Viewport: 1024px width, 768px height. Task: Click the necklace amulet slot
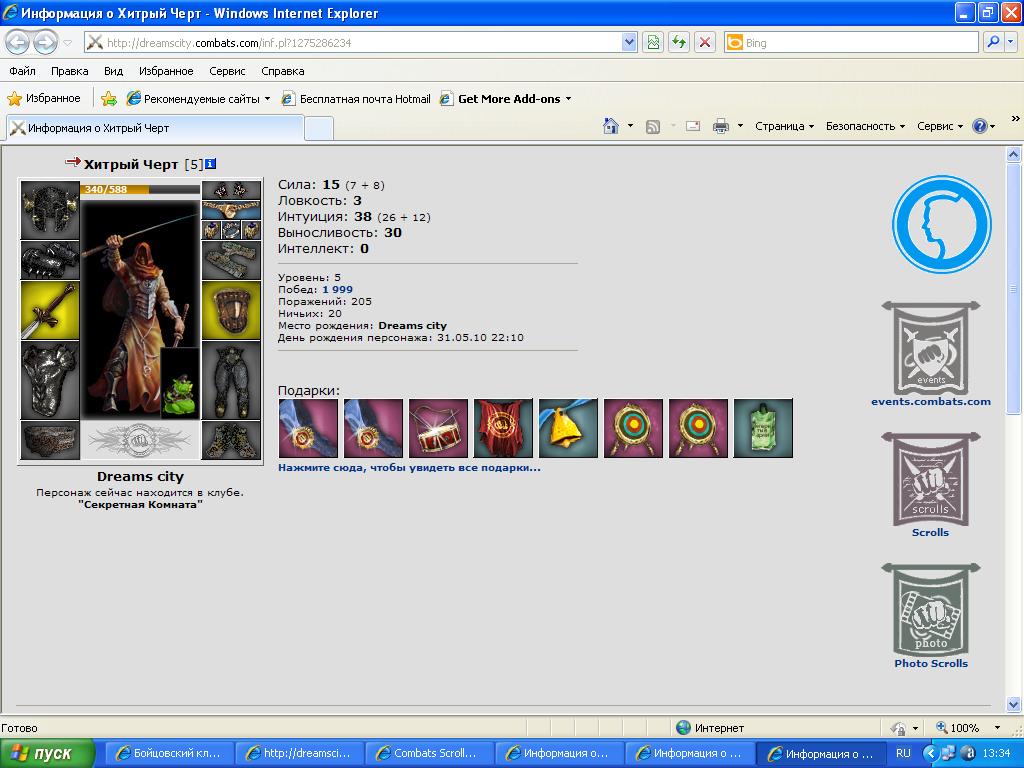(231, 210)
